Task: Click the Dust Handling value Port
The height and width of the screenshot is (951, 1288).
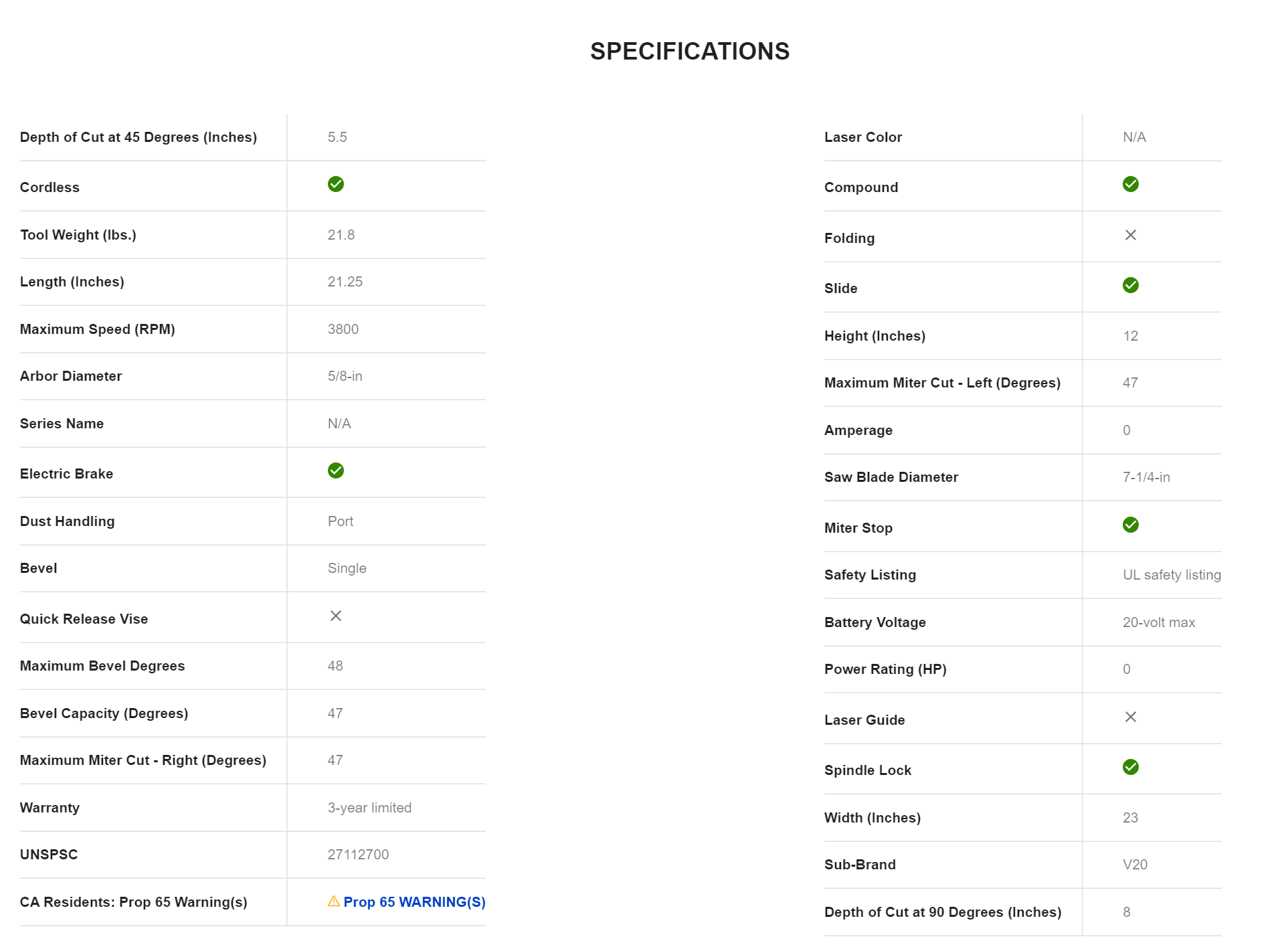Action: pos(341,521)
